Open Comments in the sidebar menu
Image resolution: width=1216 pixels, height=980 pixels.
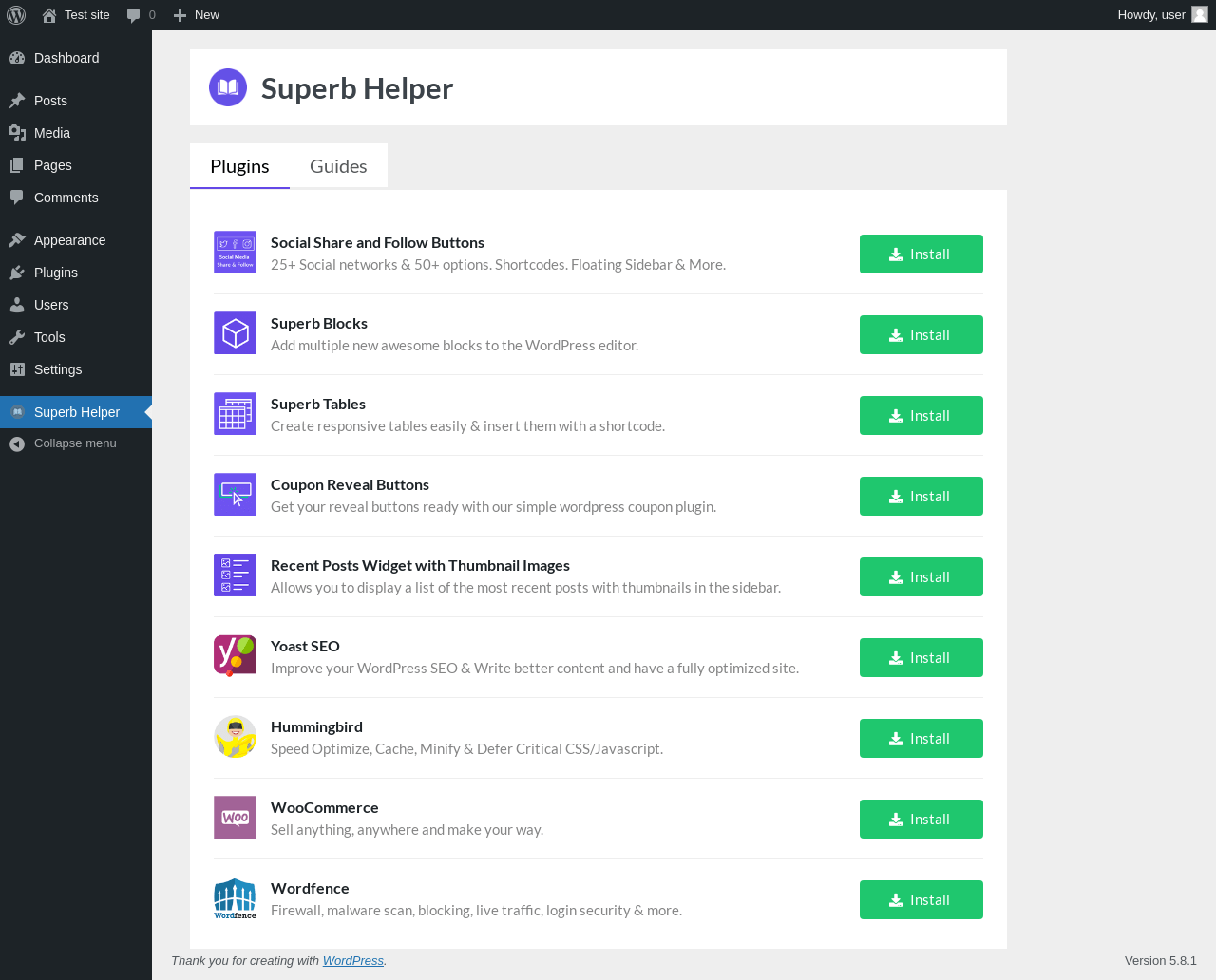pos(76,198)
